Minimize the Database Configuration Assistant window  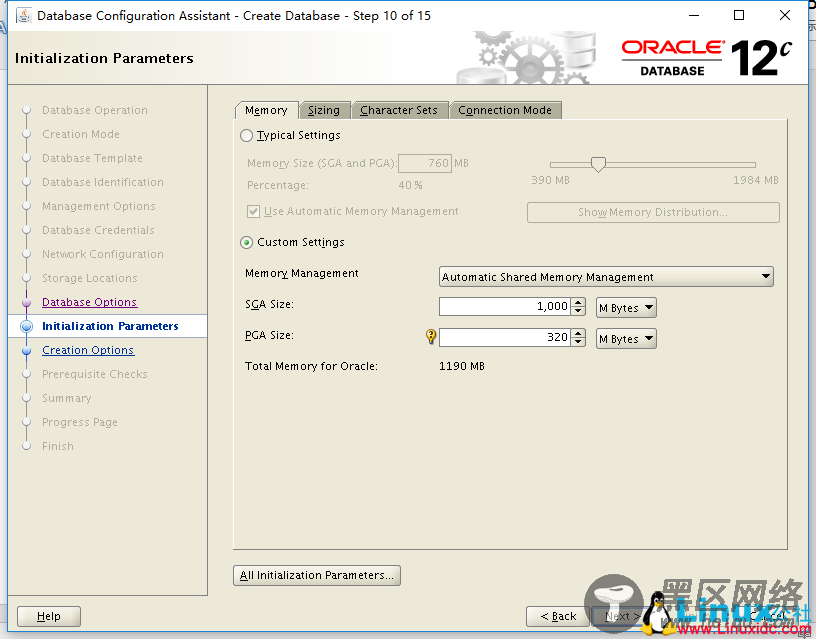pos(694,15)
